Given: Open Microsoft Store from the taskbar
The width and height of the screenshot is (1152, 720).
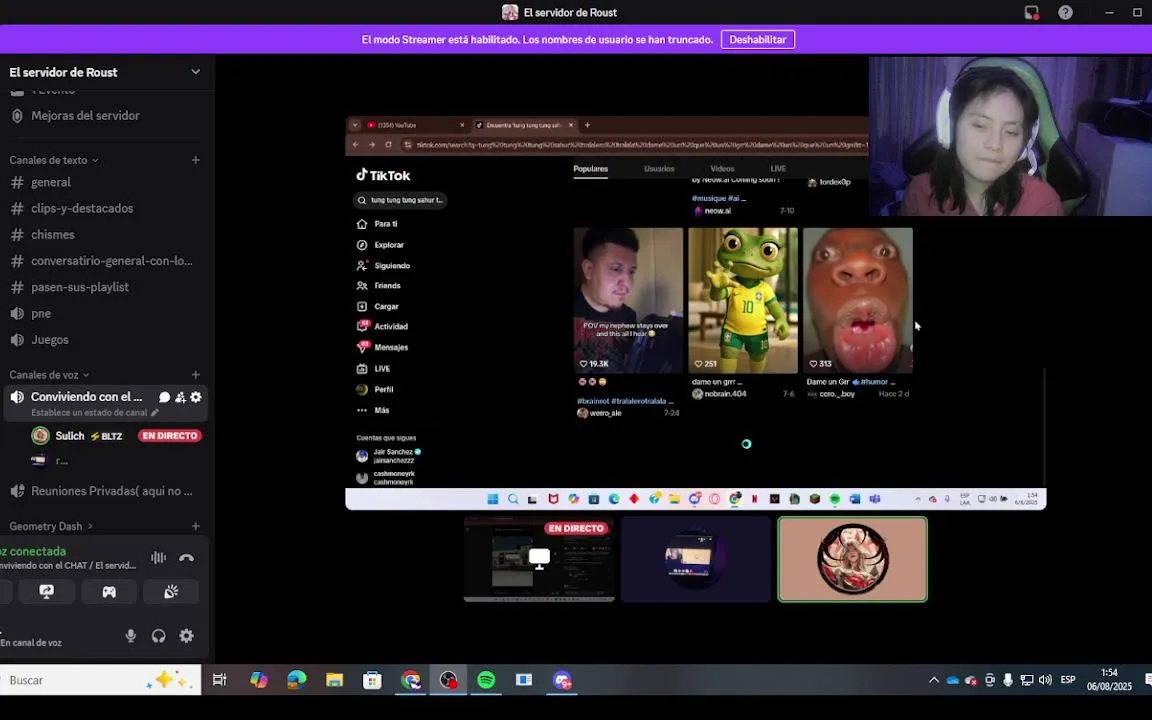Looking at the screenshot, I should [x=372, y=680].
